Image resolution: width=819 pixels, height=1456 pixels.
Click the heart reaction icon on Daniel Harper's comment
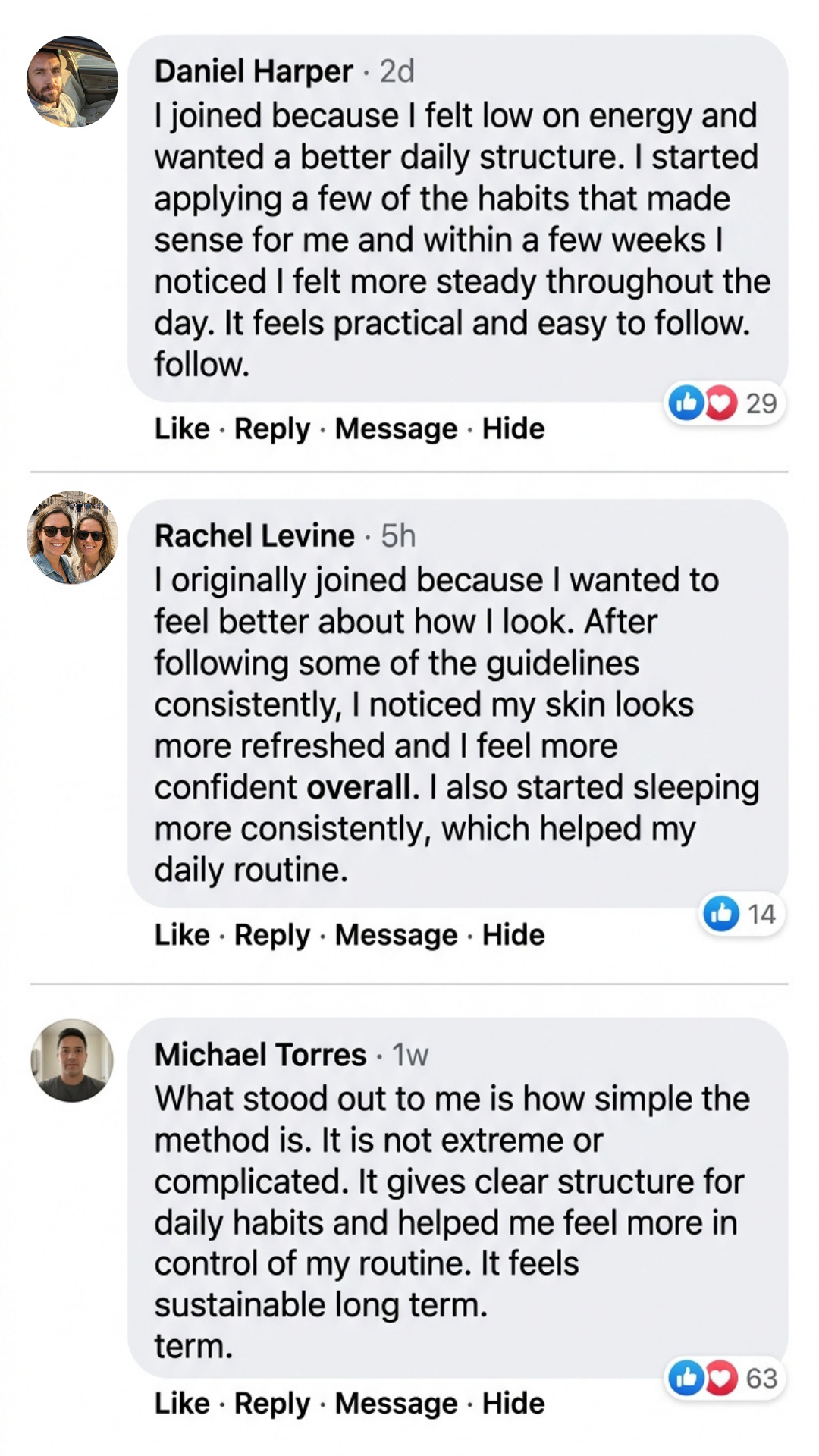pos(720,403)
